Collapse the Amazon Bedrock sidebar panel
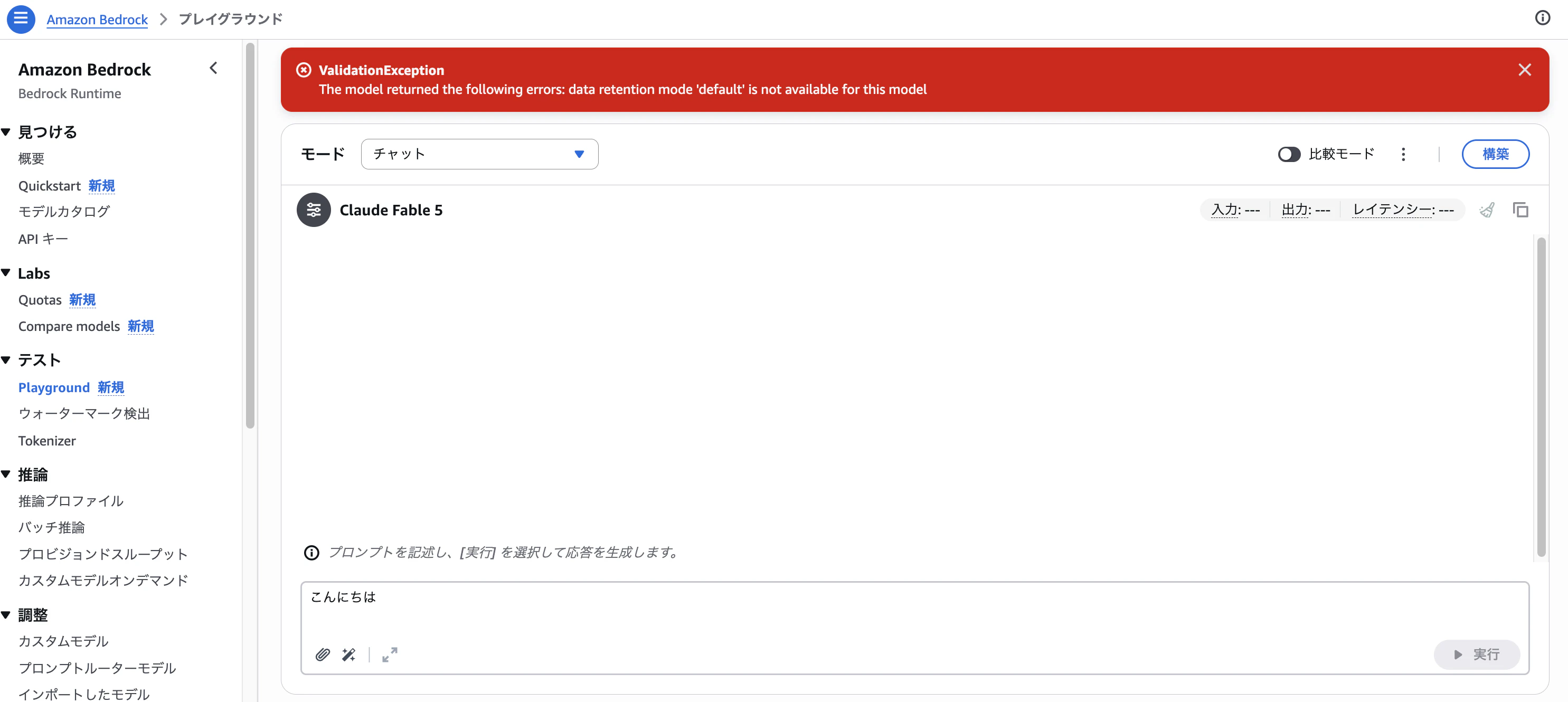The image size is (1568, 702). tap(213, 68)
